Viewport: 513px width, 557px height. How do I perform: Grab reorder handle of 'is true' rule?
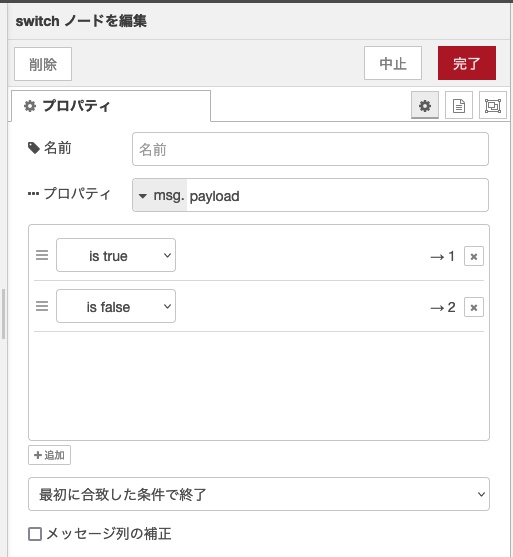tap(42, 255)
